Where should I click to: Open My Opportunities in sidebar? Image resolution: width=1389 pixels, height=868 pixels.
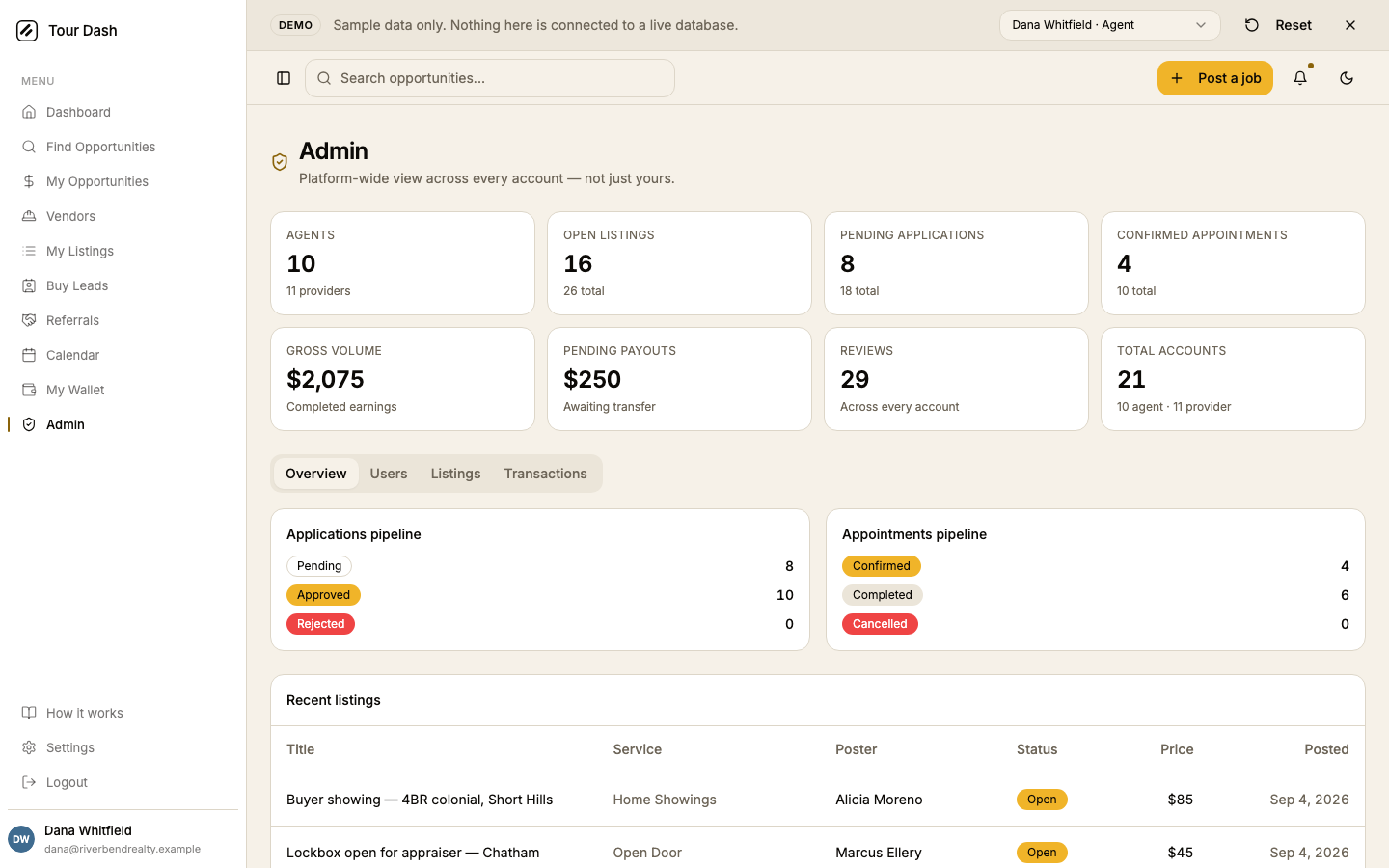pos(123,181)
